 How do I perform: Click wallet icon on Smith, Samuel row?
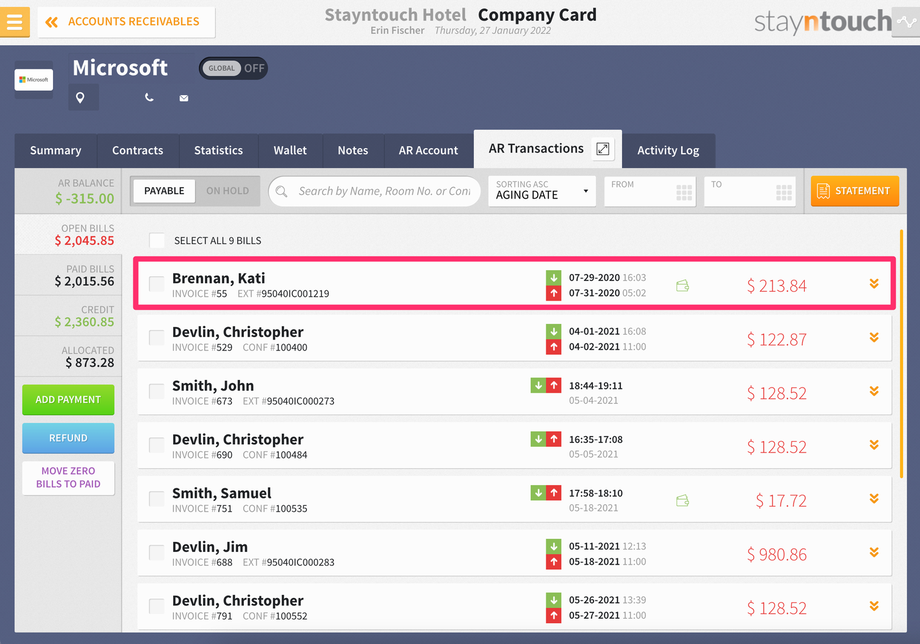(682, 500)
